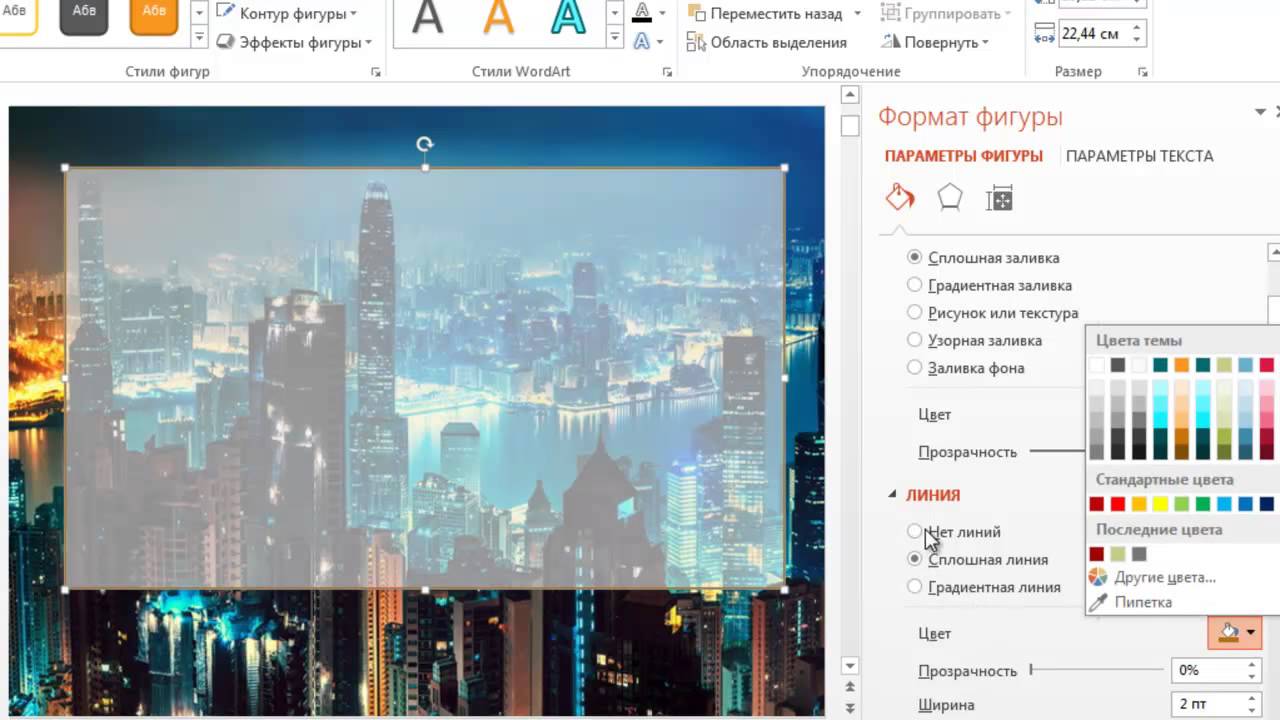Collapse the ЛИНИЯ section triangle
This screenshot has width=1280, height=720.
click(892, 494)
